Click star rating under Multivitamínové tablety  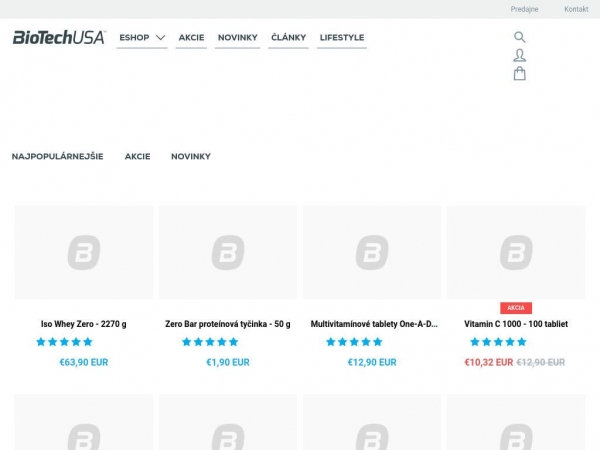[354, 342]
